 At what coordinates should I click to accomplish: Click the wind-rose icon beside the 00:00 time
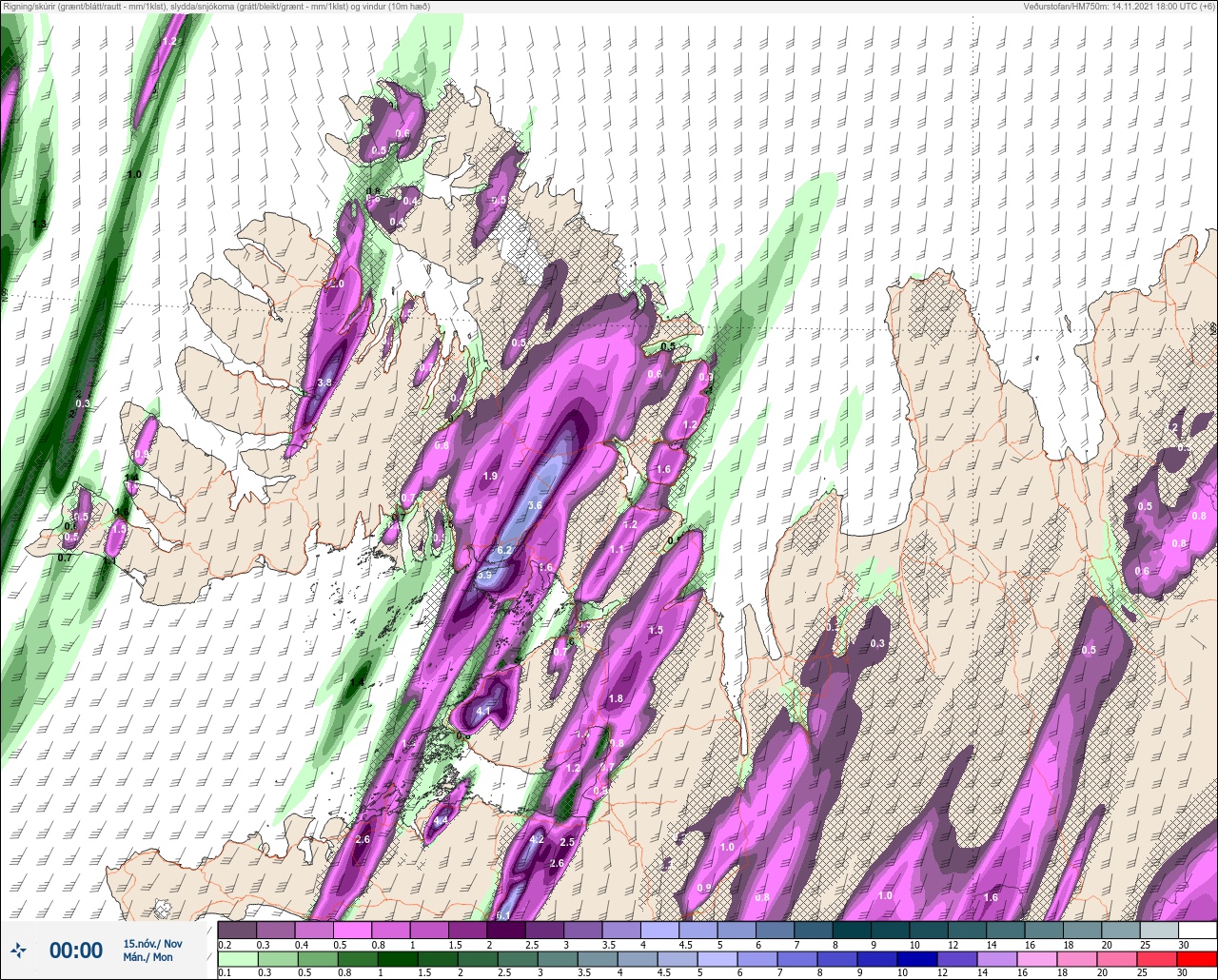pos(19,950)
